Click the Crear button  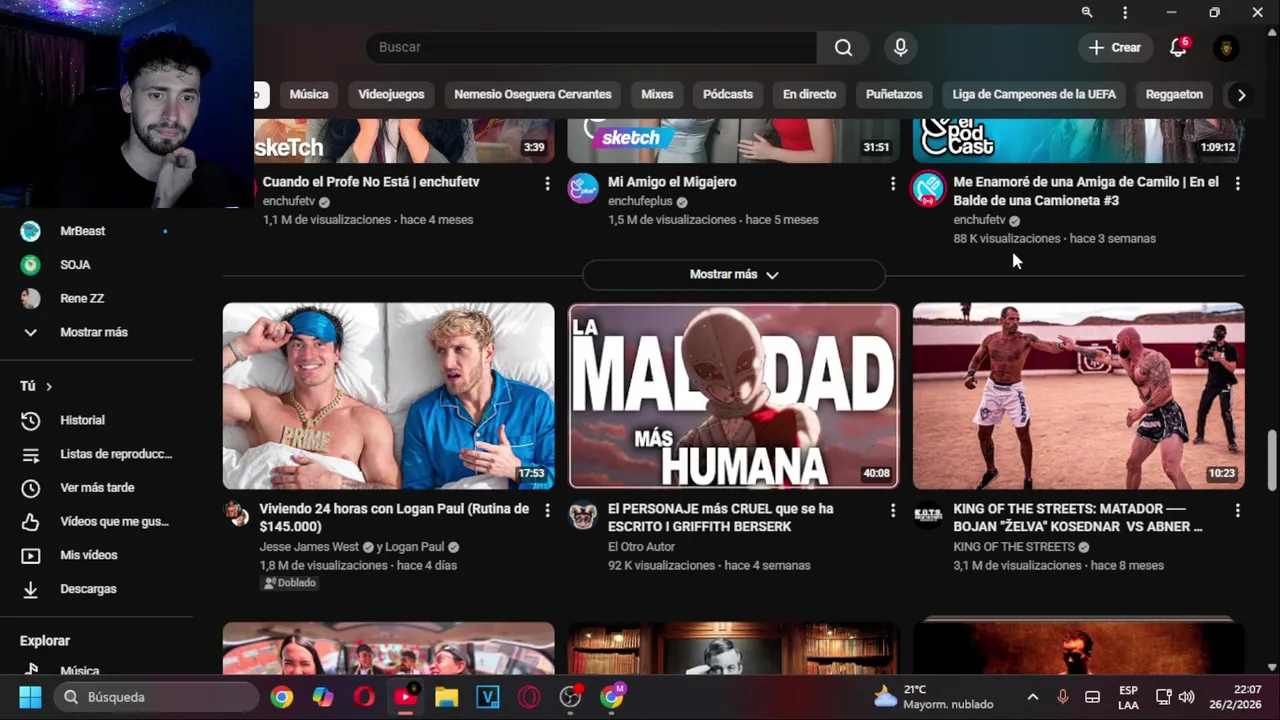click(1114, 47)
